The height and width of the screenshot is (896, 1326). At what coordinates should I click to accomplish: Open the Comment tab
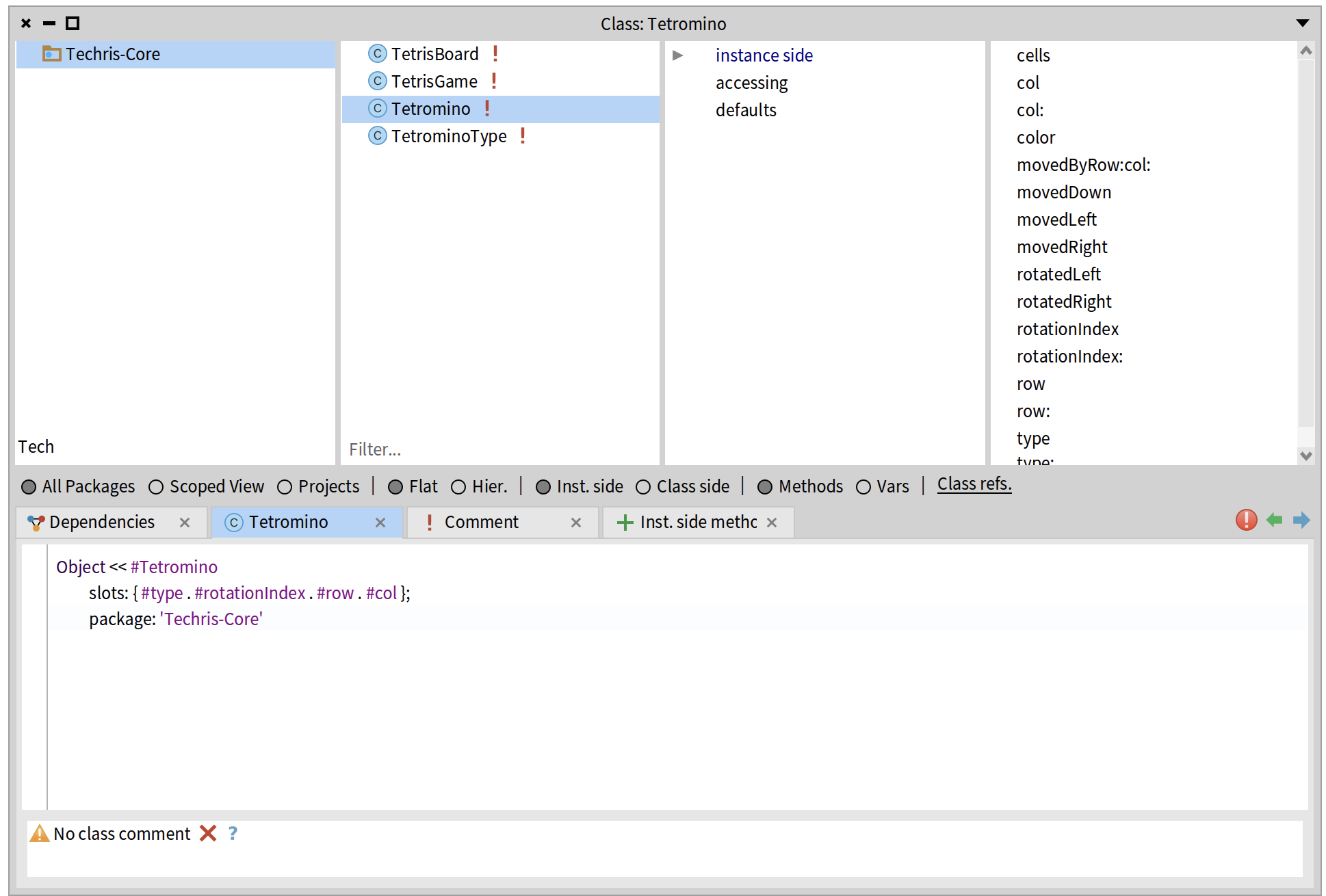coord(481,522)
